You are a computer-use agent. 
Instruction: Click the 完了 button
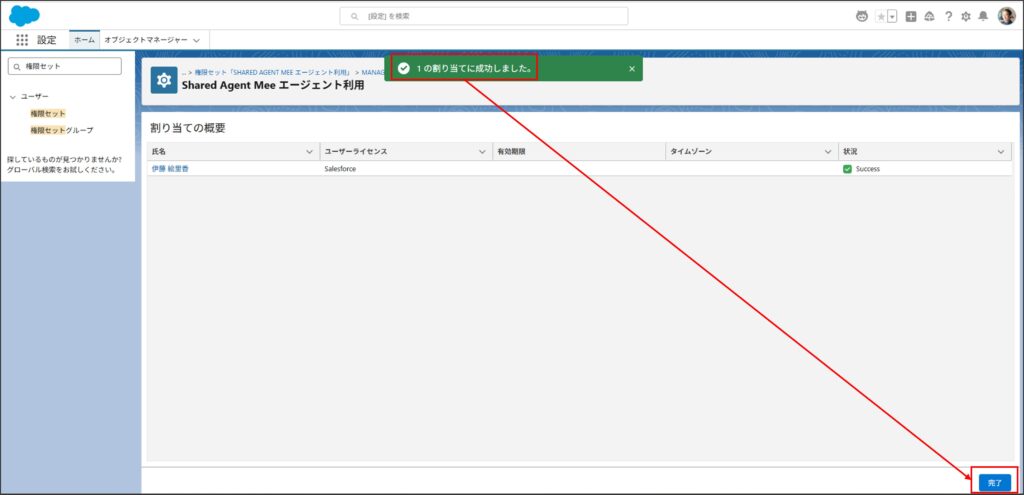click(x=994, y=482)
